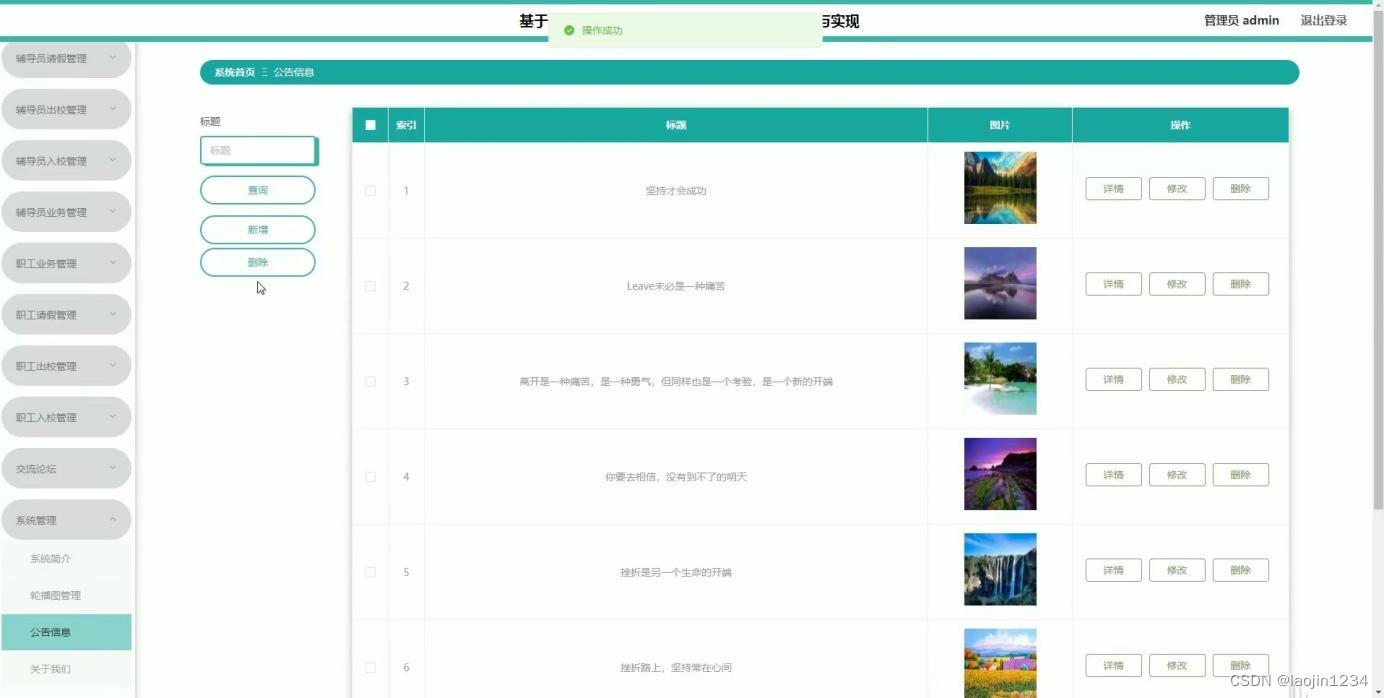
Task: Expand 辅导员入校管理 sidebar menu
Action: [x=66, y=161]
